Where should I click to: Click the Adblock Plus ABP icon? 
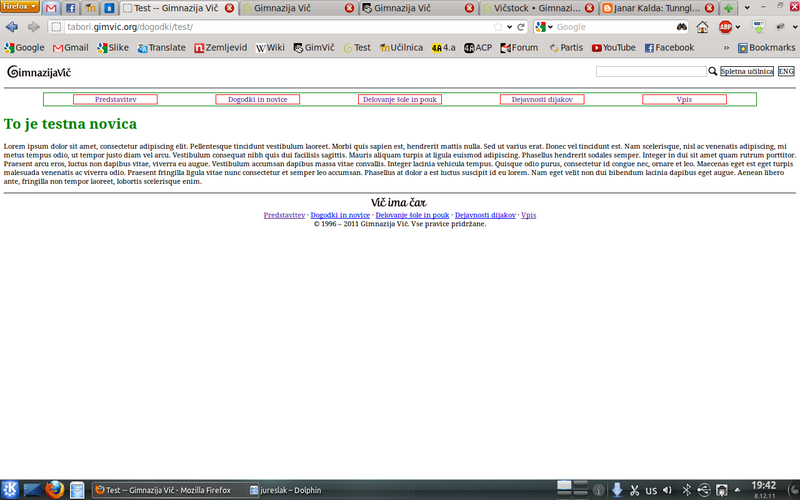point(725,27)
